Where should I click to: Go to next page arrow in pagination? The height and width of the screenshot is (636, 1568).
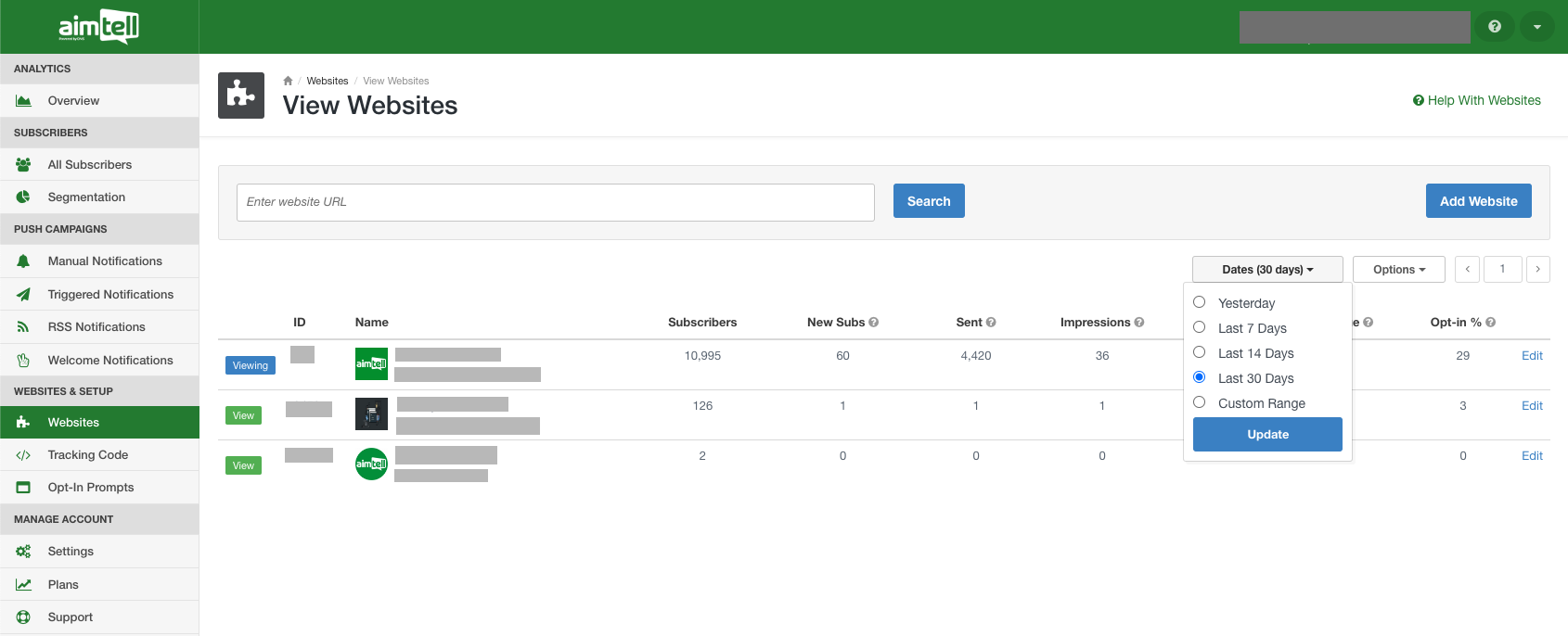coord(1537,270)
